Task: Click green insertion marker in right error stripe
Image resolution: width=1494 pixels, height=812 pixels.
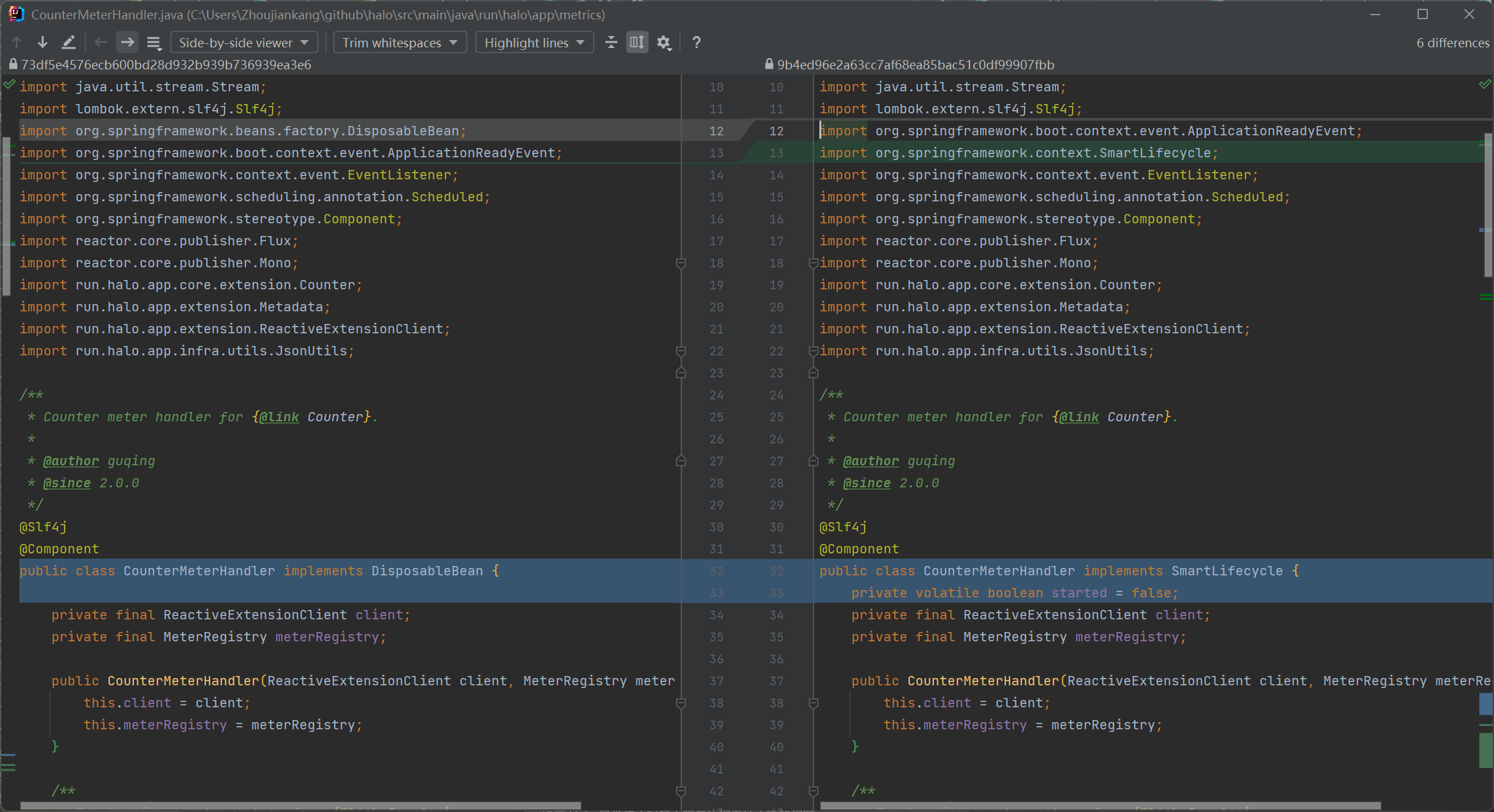Action: point(1486,751)
